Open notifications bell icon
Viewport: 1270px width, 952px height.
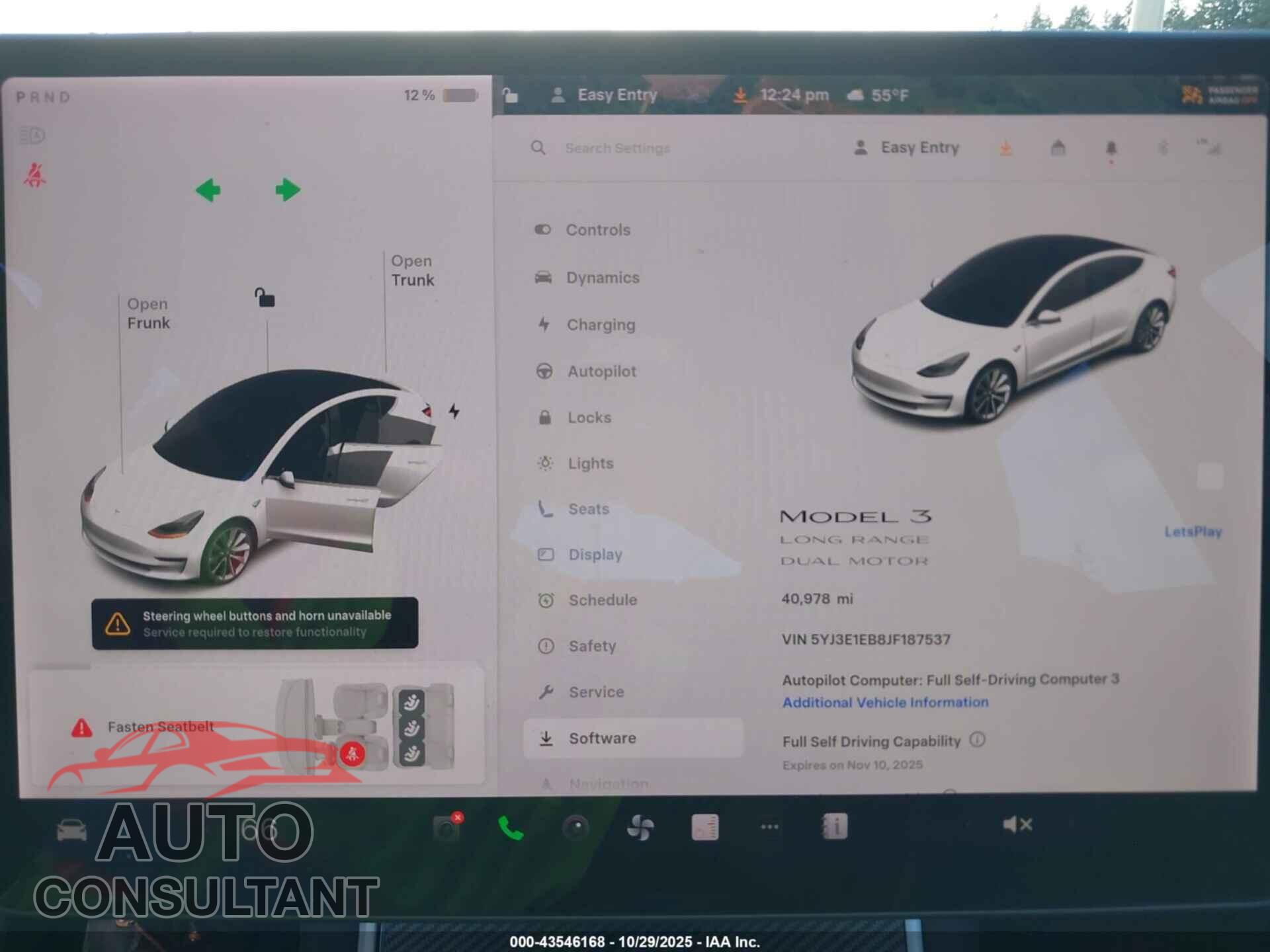coord(1111,149)
